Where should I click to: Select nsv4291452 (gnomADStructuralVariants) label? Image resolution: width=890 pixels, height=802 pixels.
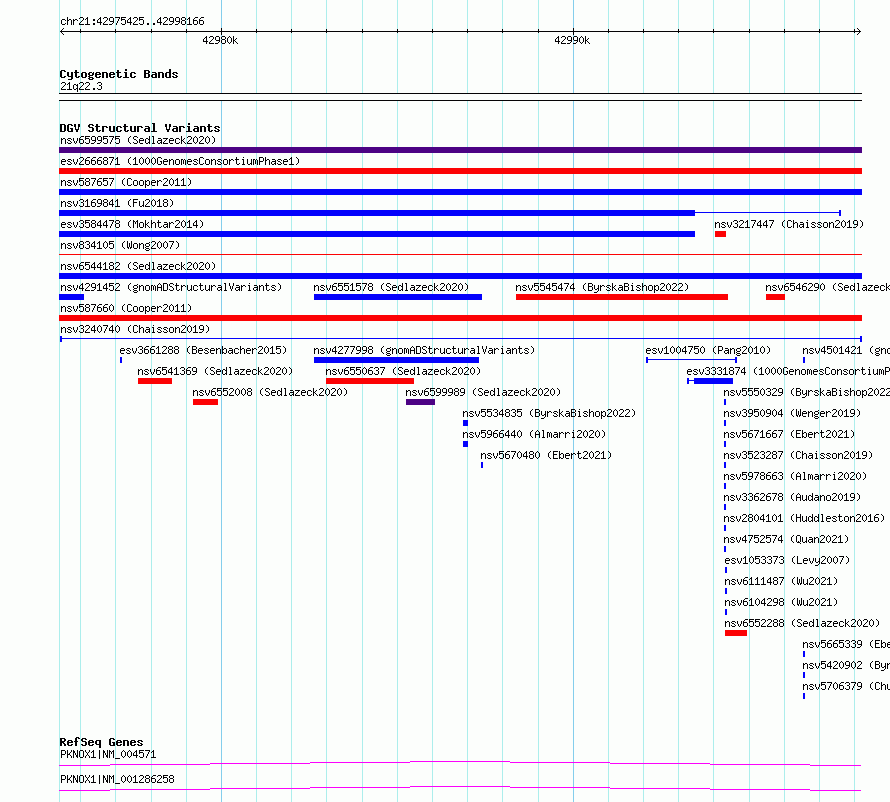tap(171, 287)
